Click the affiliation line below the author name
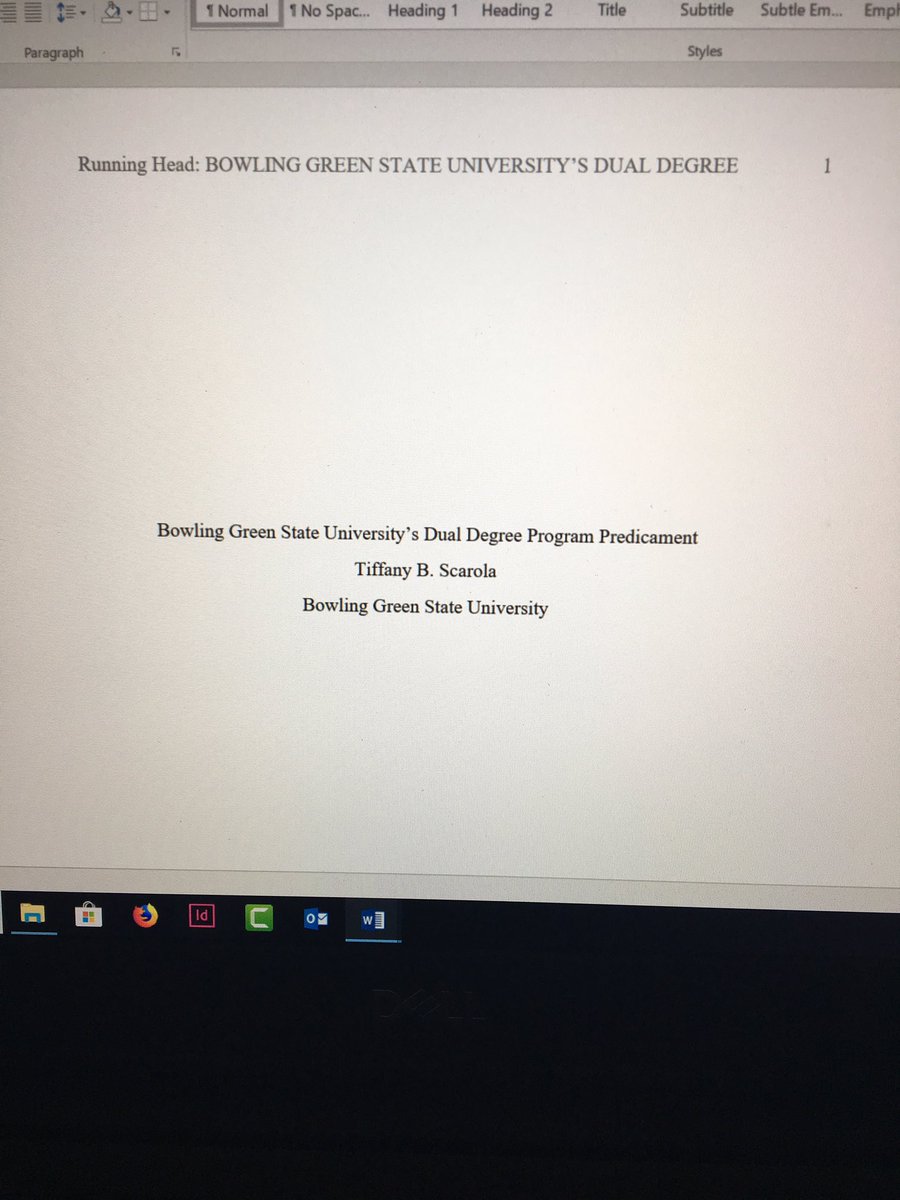Viewport: 900px width, 1200px height. tap(425, 606)
